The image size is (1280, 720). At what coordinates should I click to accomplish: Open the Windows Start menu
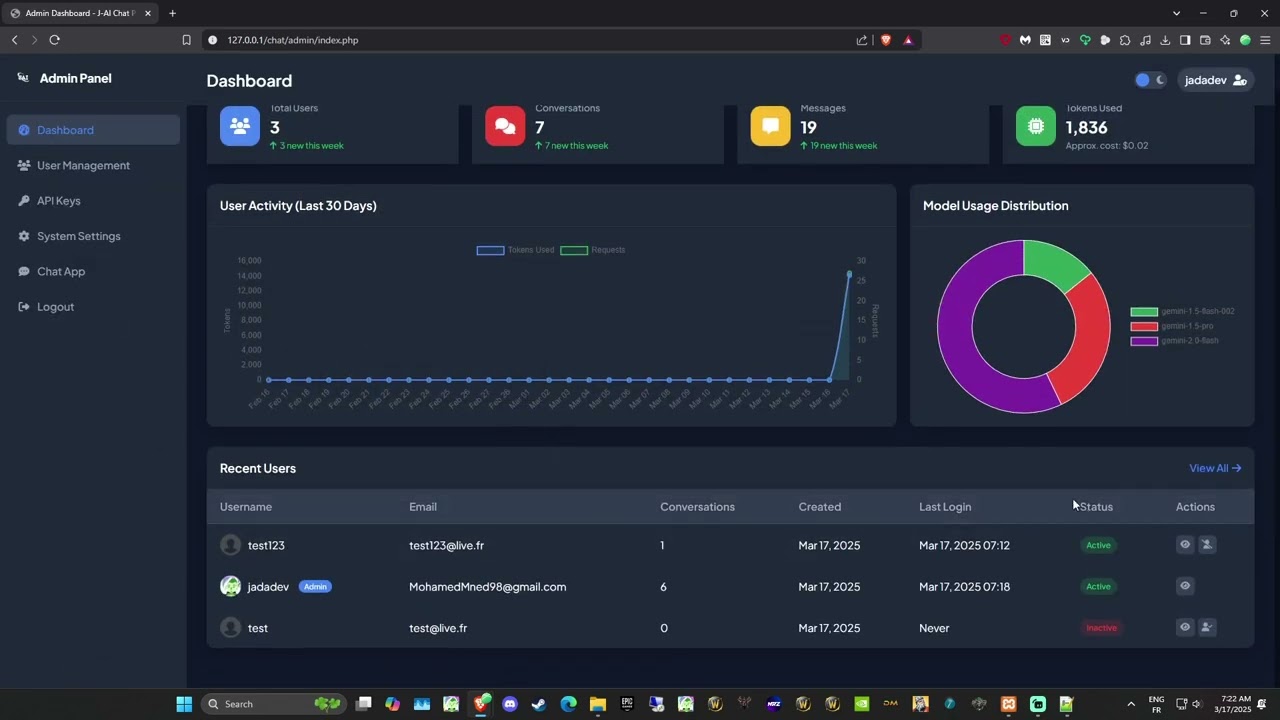click(x=184, y=704)
